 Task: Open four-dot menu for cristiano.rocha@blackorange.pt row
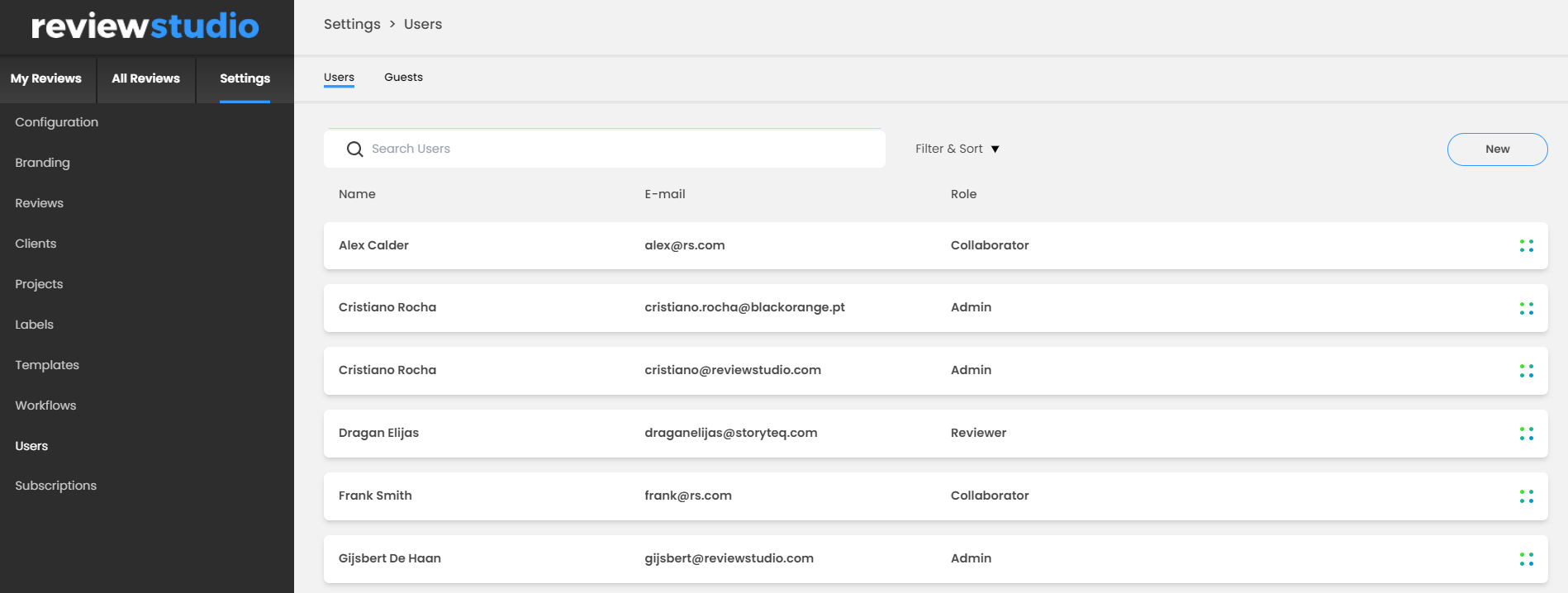pos(1526,308)
